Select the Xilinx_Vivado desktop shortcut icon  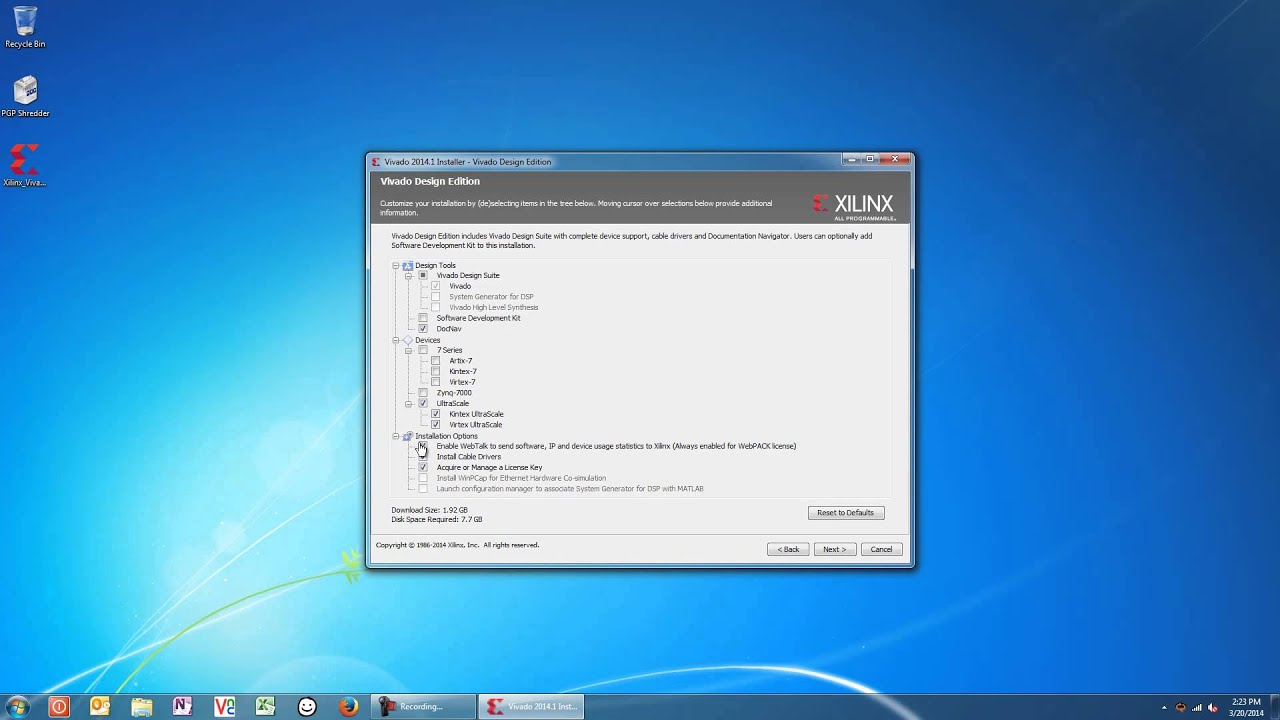coord(25,166)
